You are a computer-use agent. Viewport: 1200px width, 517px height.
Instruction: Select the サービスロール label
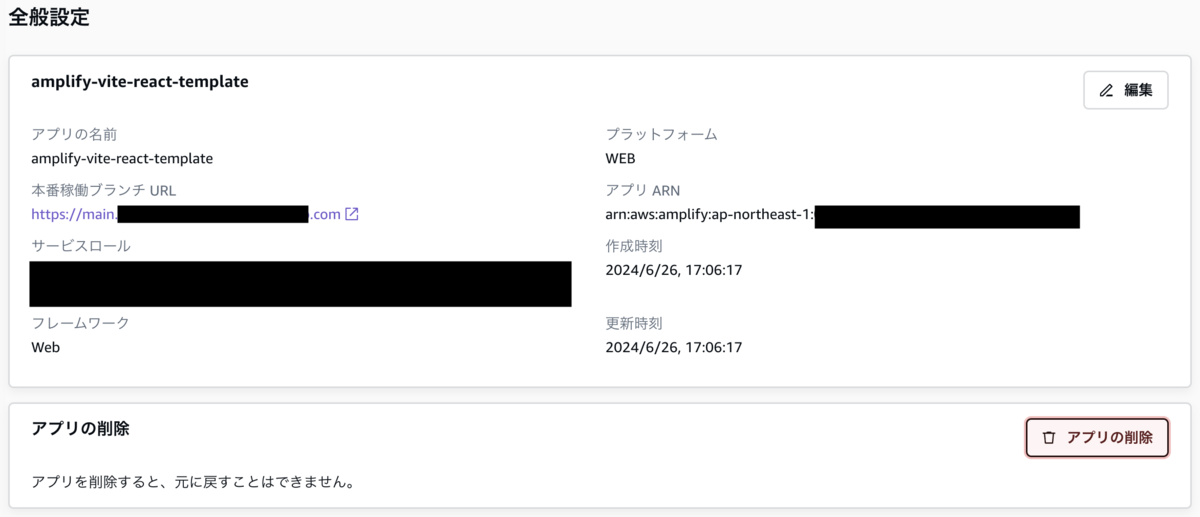80,246
